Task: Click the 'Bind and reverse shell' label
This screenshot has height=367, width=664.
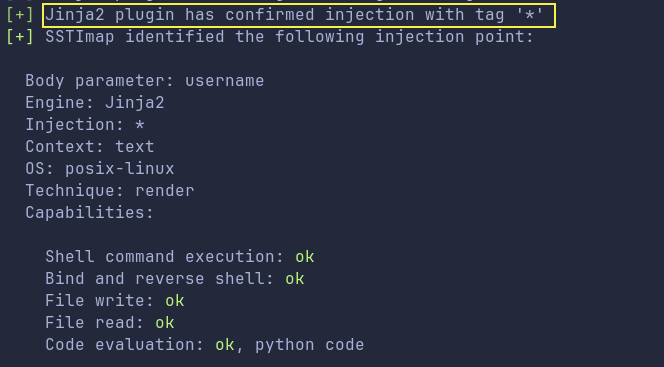Action: 160,279
